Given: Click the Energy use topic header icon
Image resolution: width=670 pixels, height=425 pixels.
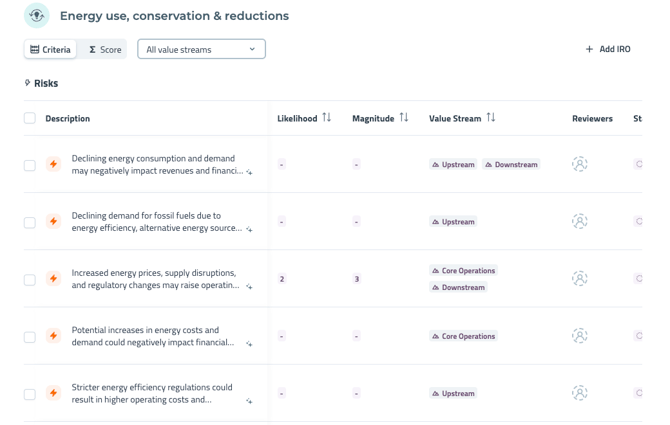Looking at the screenshot, I should (37, 15).
